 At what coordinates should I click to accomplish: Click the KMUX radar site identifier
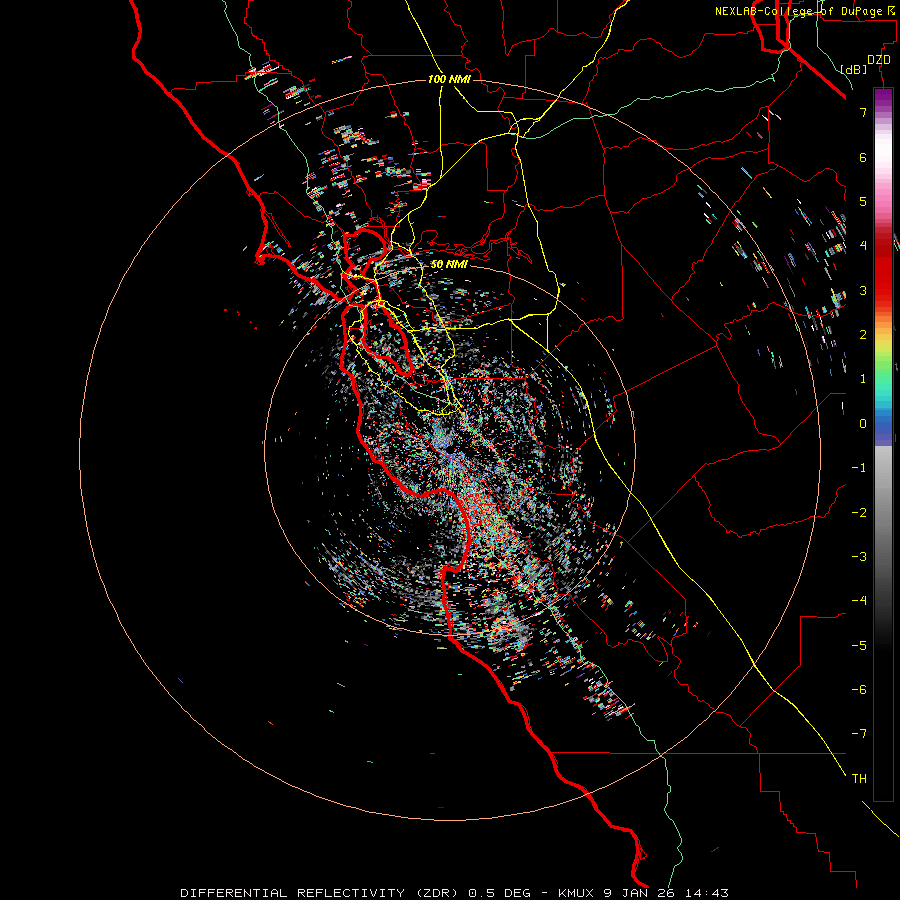(x=576, y=893)
